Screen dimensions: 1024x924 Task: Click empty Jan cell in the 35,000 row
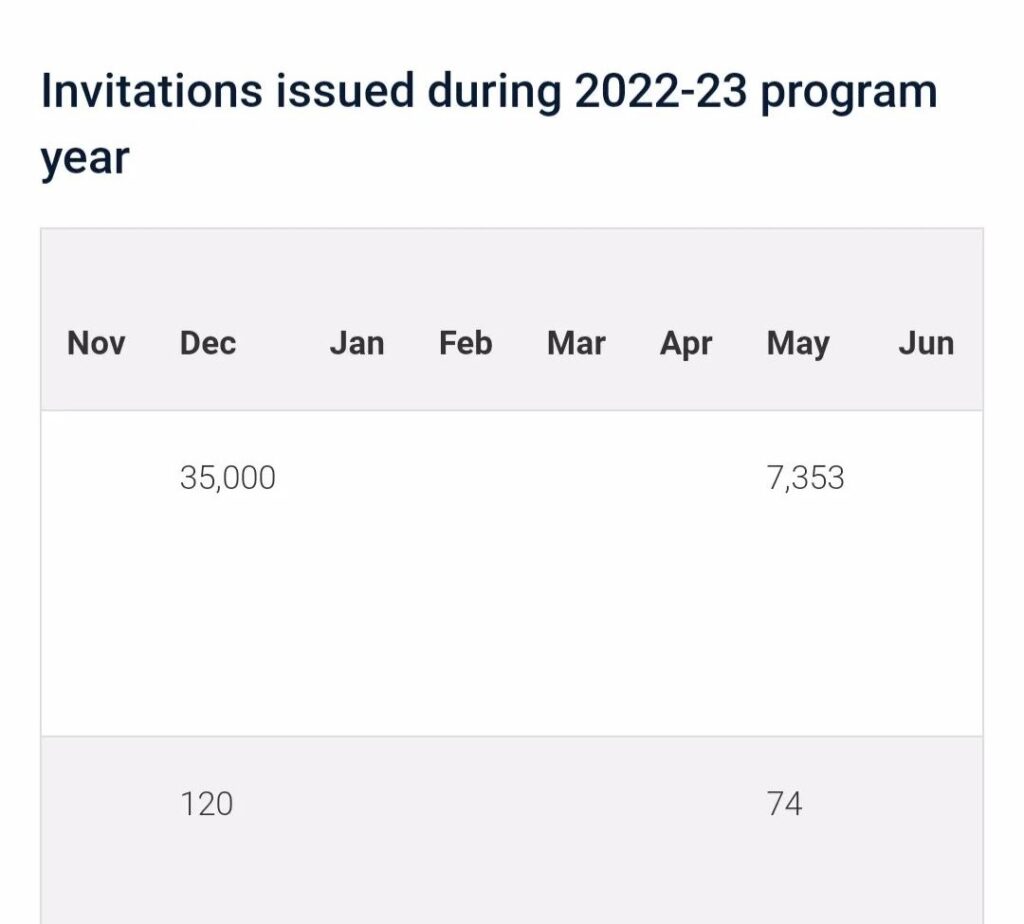tap(357, 478)
